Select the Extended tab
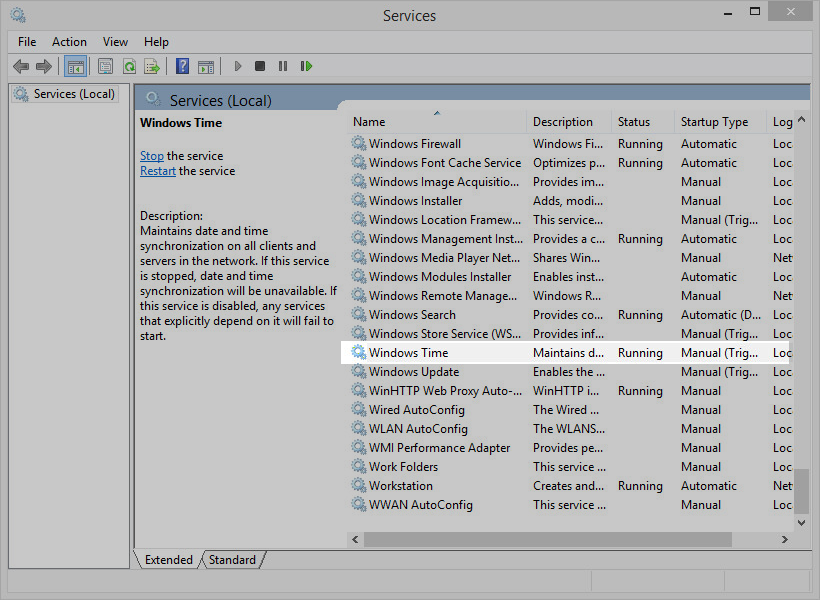This screenshot has width=820, height=600. click(x=168, y=560)
